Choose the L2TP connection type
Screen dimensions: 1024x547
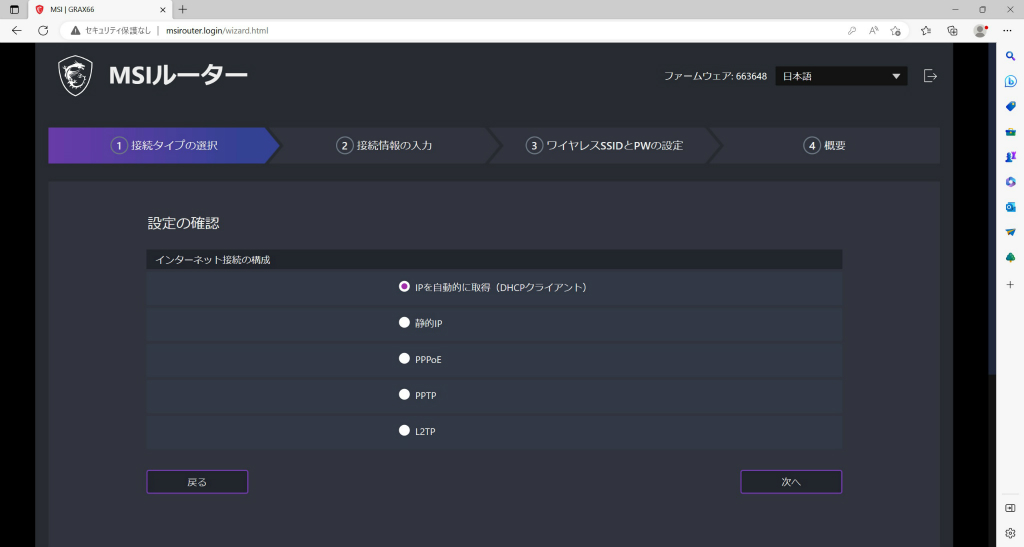point(404,430)
